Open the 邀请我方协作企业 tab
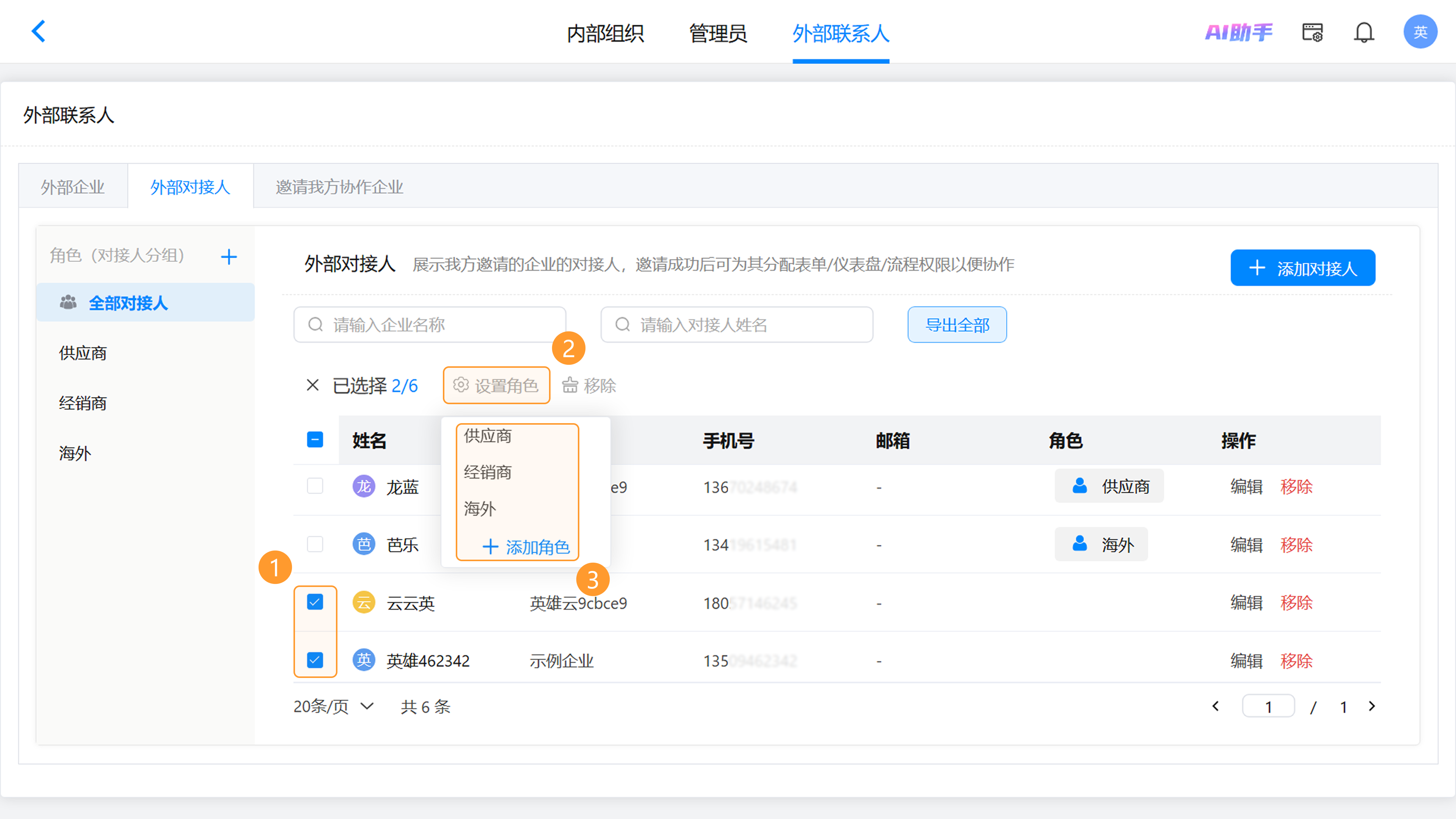 coord(340,187)
